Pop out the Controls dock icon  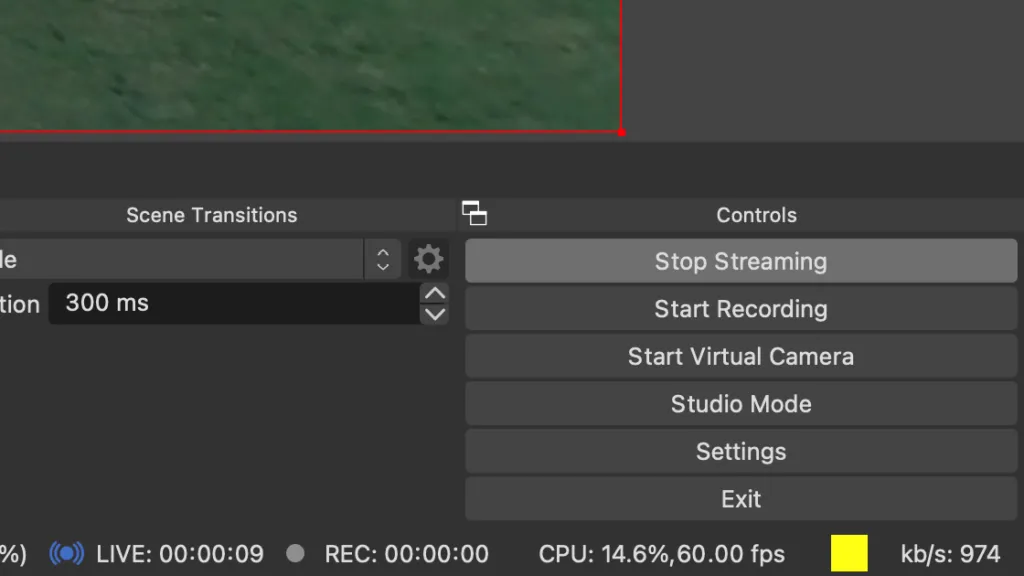tap(475, 214)
